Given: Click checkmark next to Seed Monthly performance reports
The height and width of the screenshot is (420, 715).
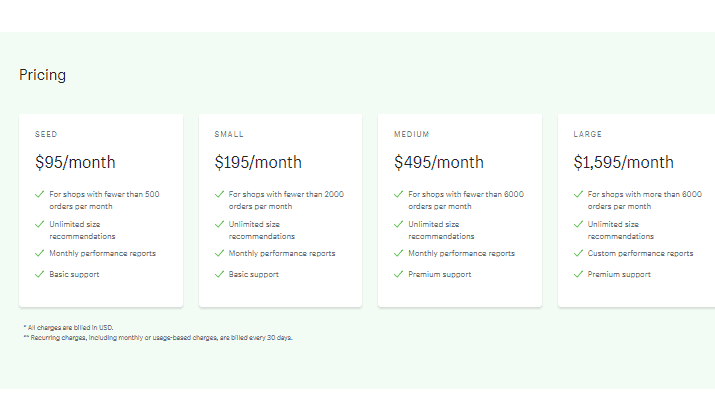Looking at the screenshot, I should click(x=40, y=253).
